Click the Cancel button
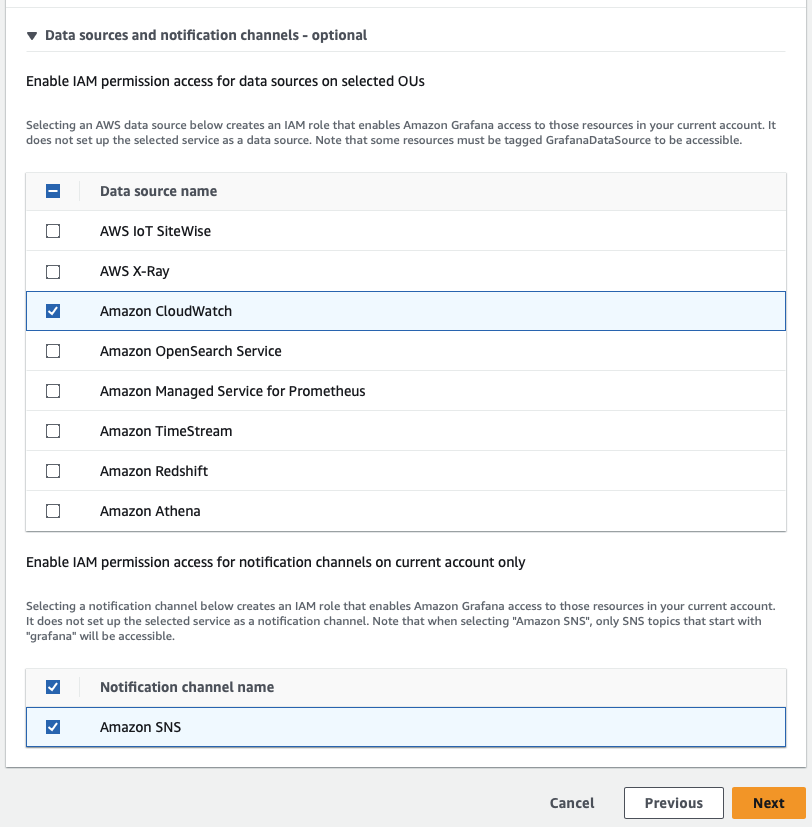This screenshot has height=827, width=812. pyautogui.click(x=572, y=803)
